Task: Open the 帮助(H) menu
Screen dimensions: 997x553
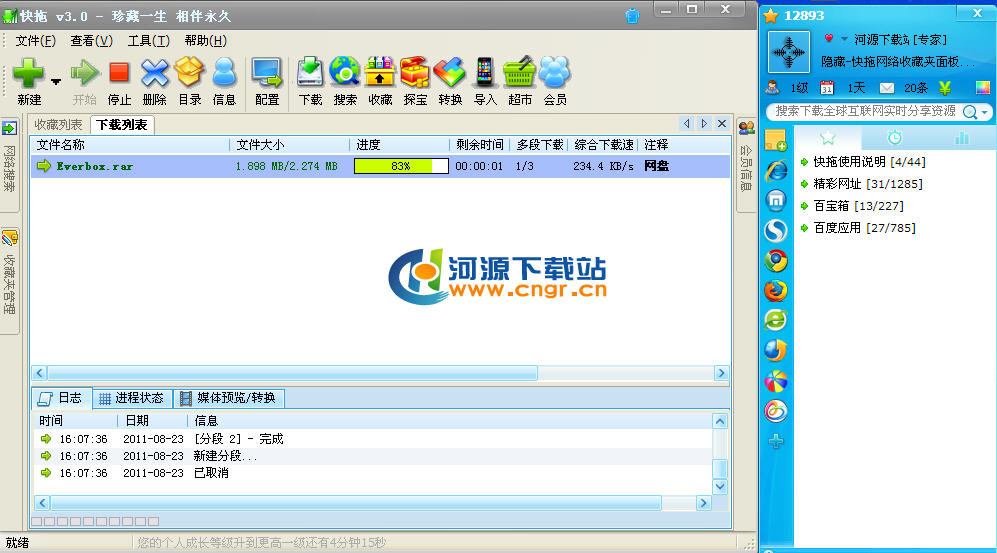Action: tap(206, 41)
